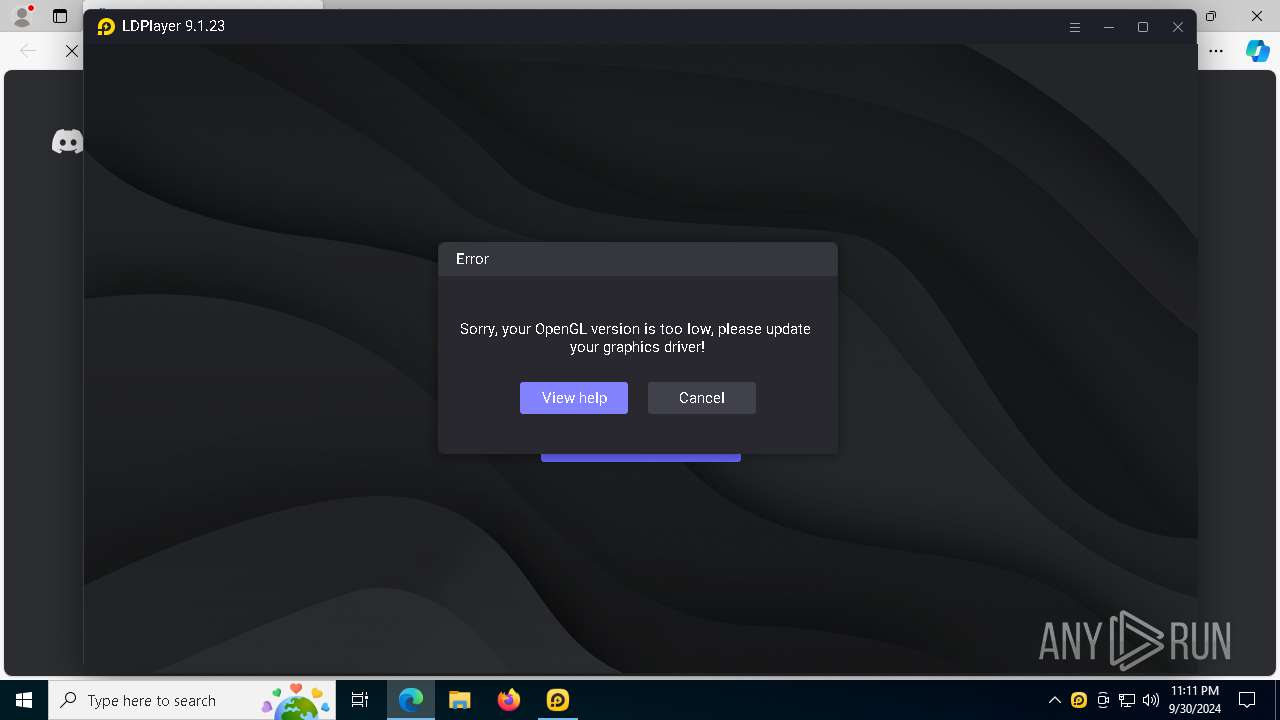Image resolution: width=1280 pixels, height=720 pixels.
Task: Select the LDPlayer taskbar icon
Action: [x=557, y=700]
